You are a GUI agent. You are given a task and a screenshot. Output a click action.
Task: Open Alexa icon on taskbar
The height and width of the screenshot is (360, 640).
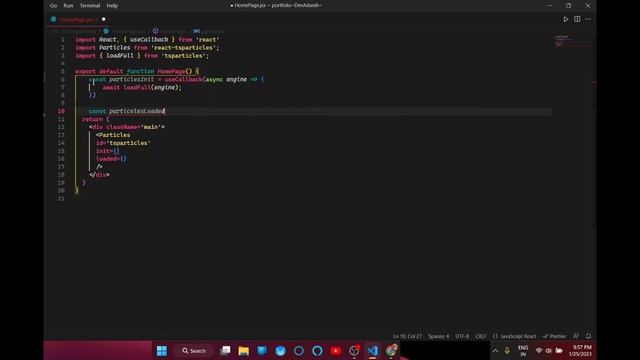click(317, 351)
